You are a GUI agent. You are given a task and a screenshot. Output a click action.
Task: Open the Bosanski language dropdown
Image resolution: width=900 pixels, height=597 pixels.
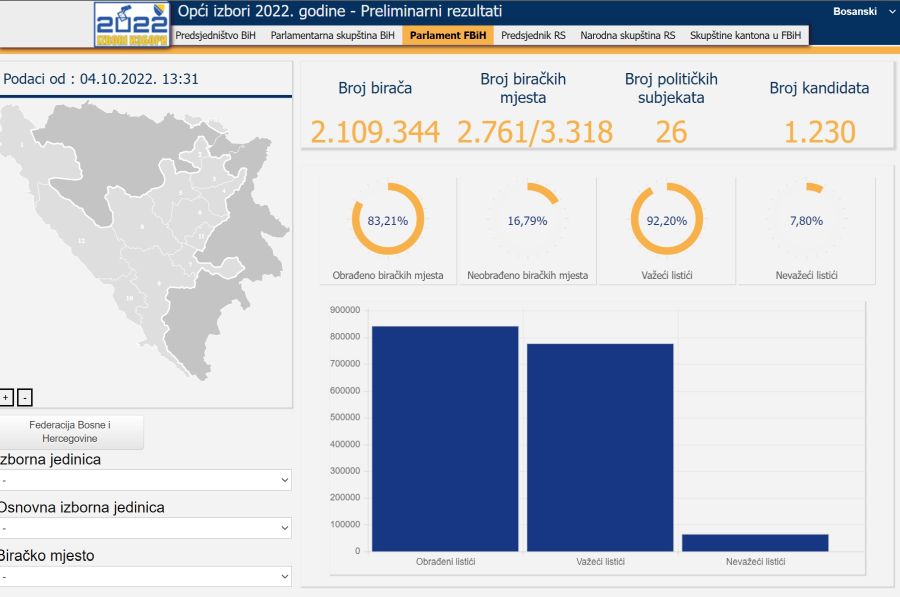(862, 11)
